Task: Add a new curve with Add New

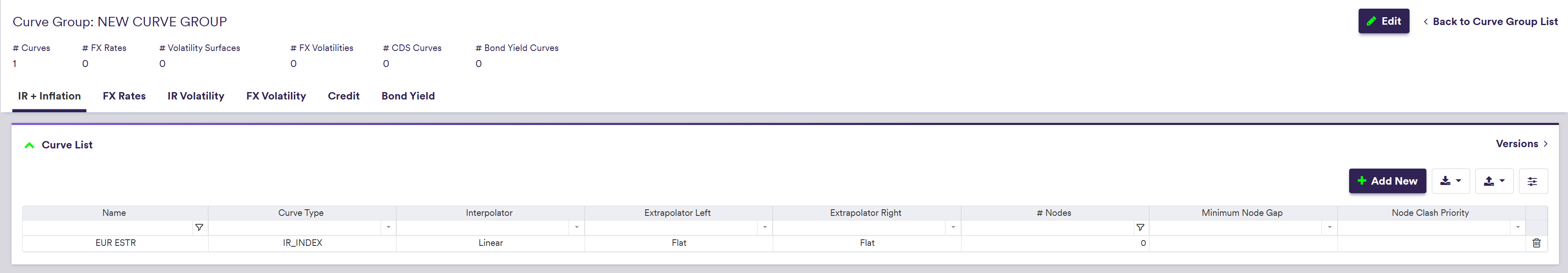Action: click(1387, 181)
